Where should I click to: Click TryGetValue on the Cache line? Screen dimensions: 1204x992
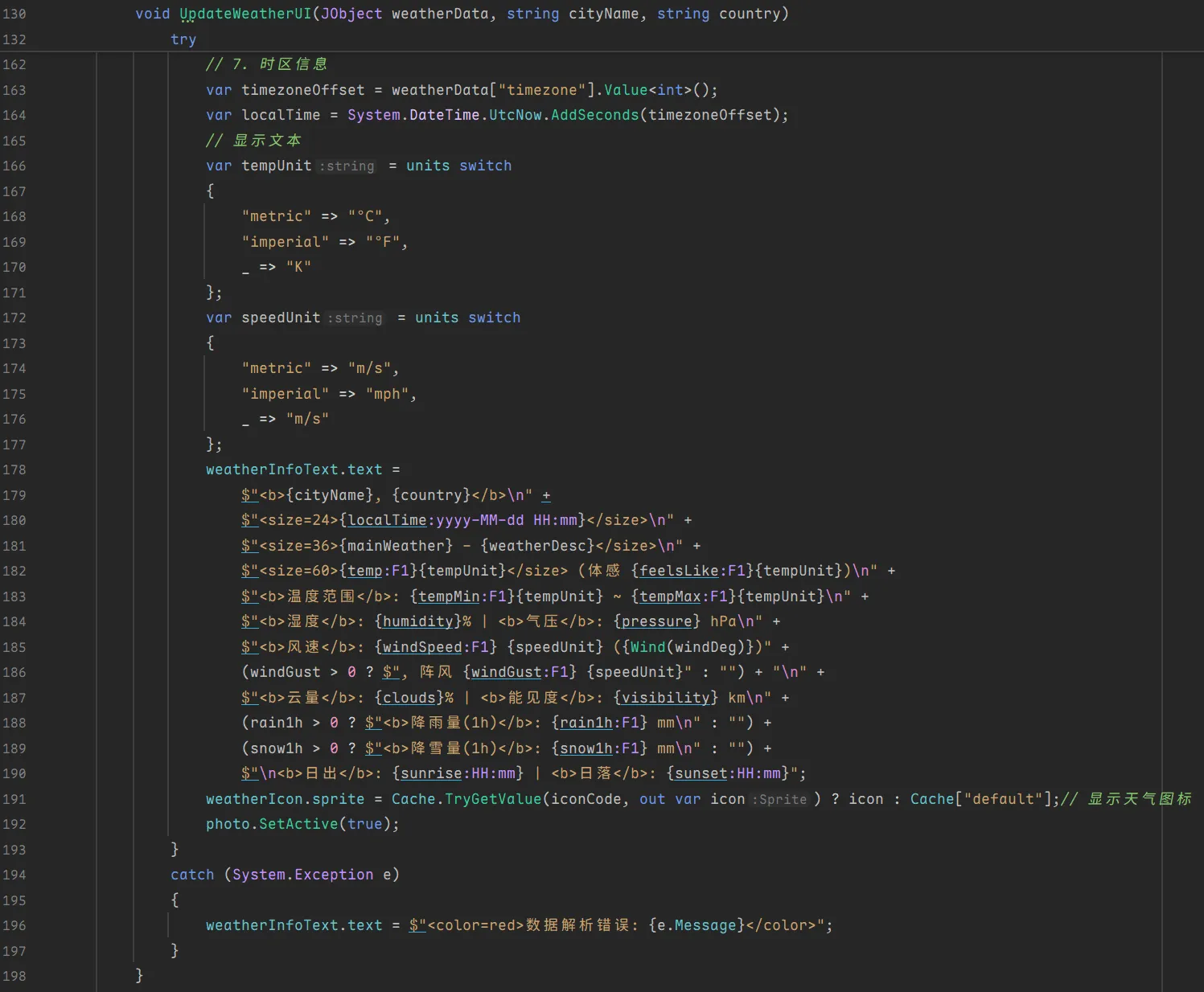point(493,799)
